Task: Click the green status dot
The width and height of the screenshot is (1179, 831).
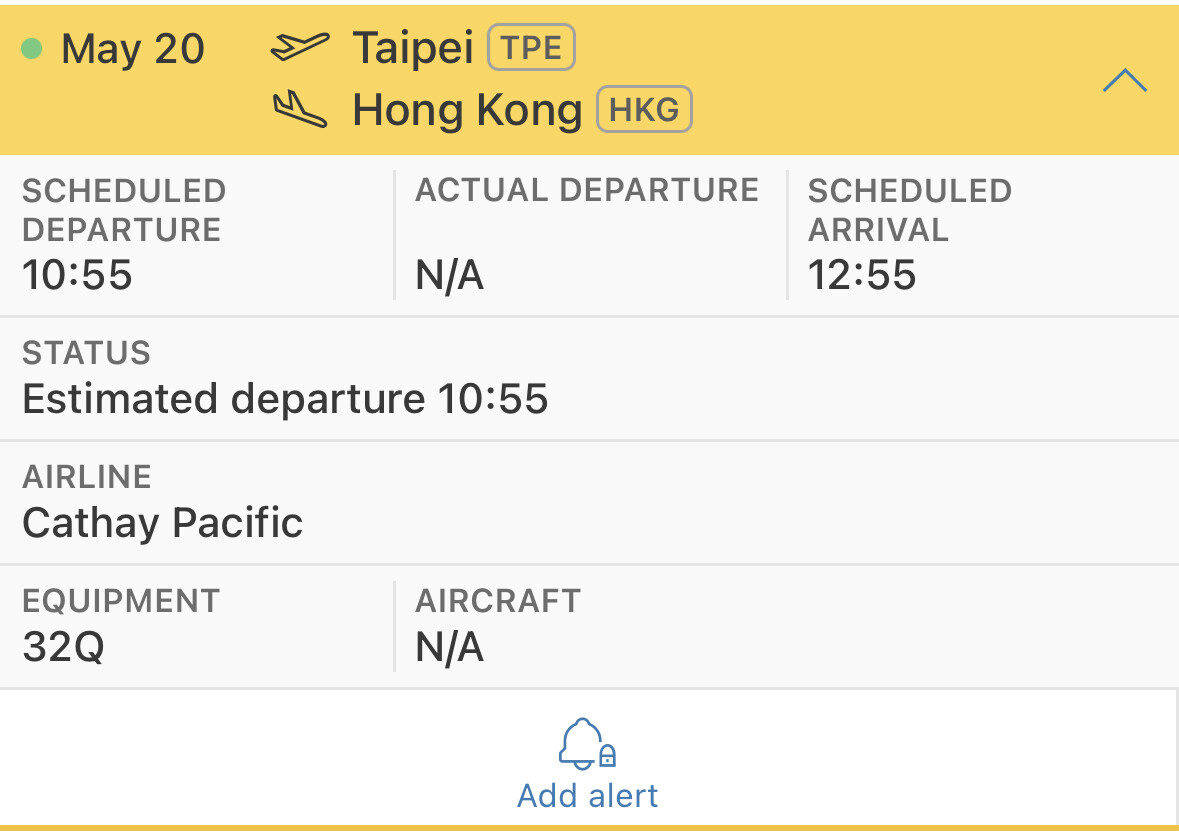Action: 32,48
